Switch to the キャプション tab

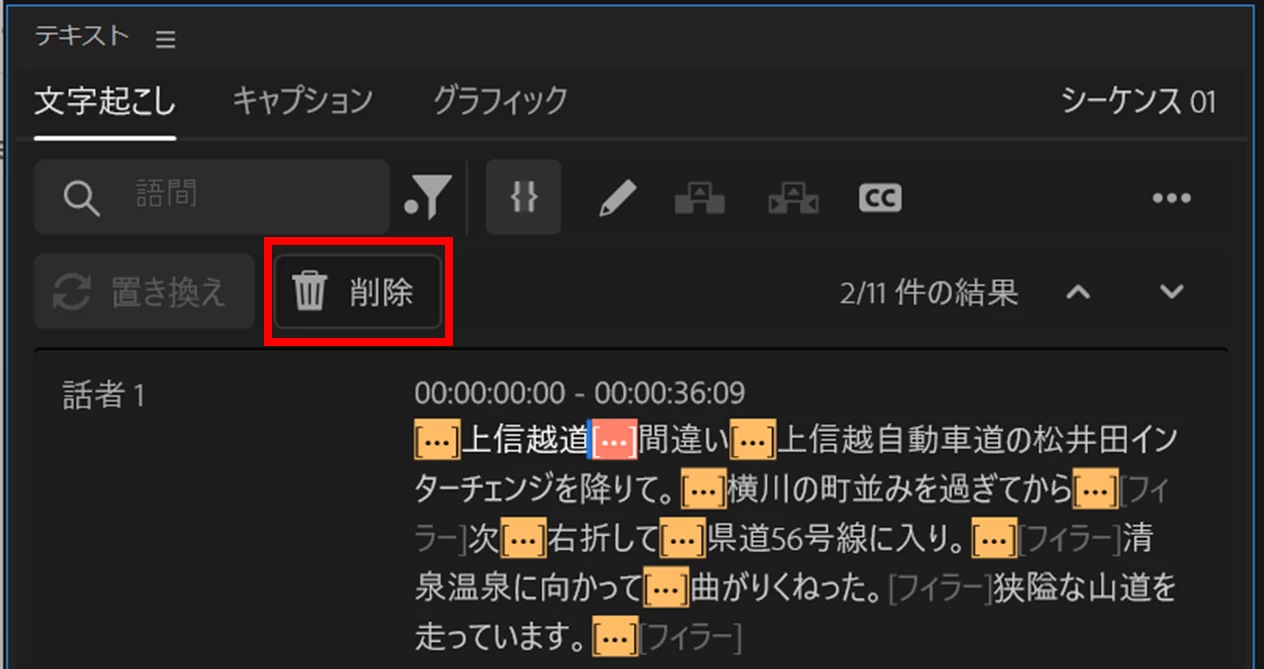tap(302, 100)
